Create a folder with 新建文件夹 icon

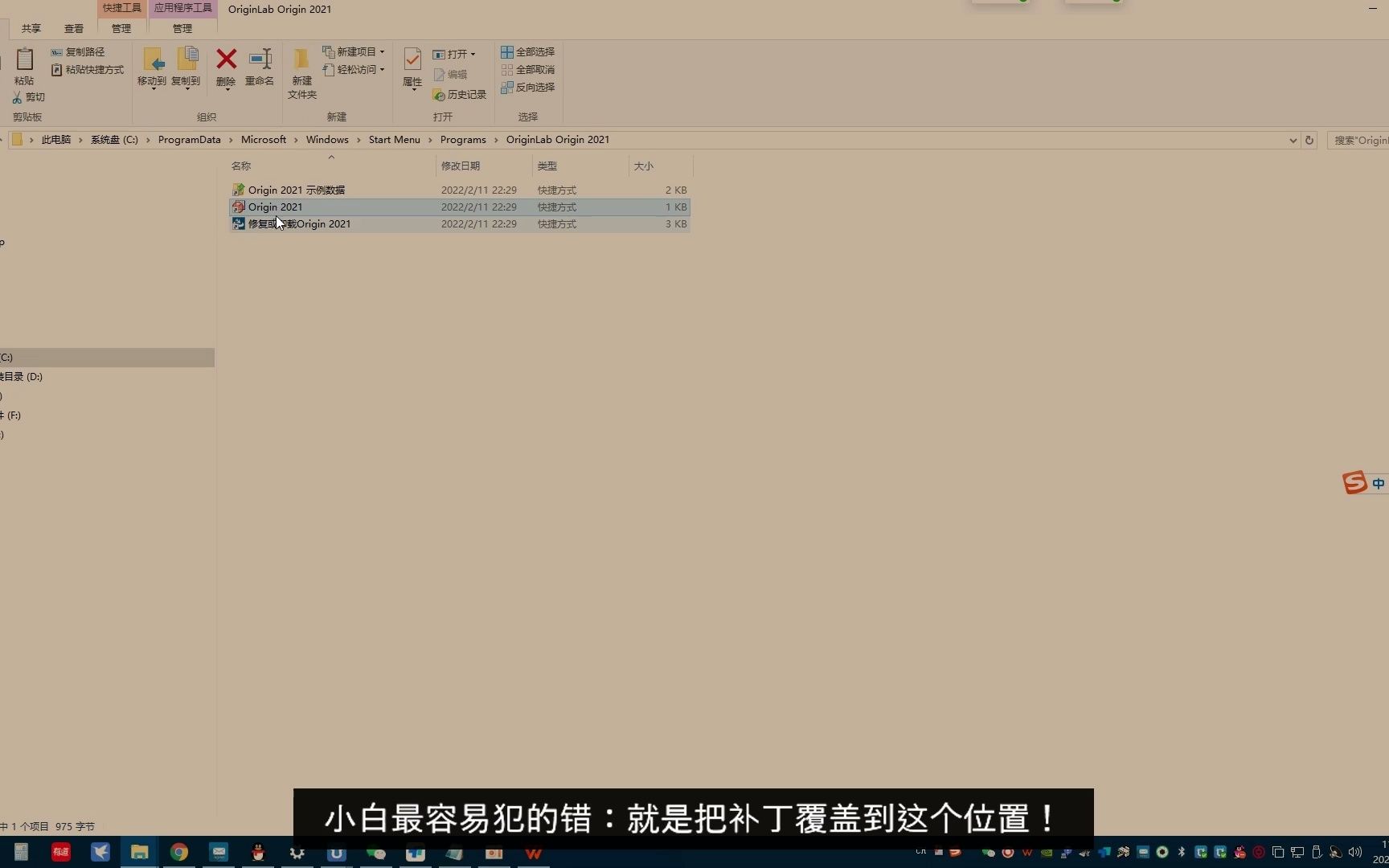pos(301,60)
